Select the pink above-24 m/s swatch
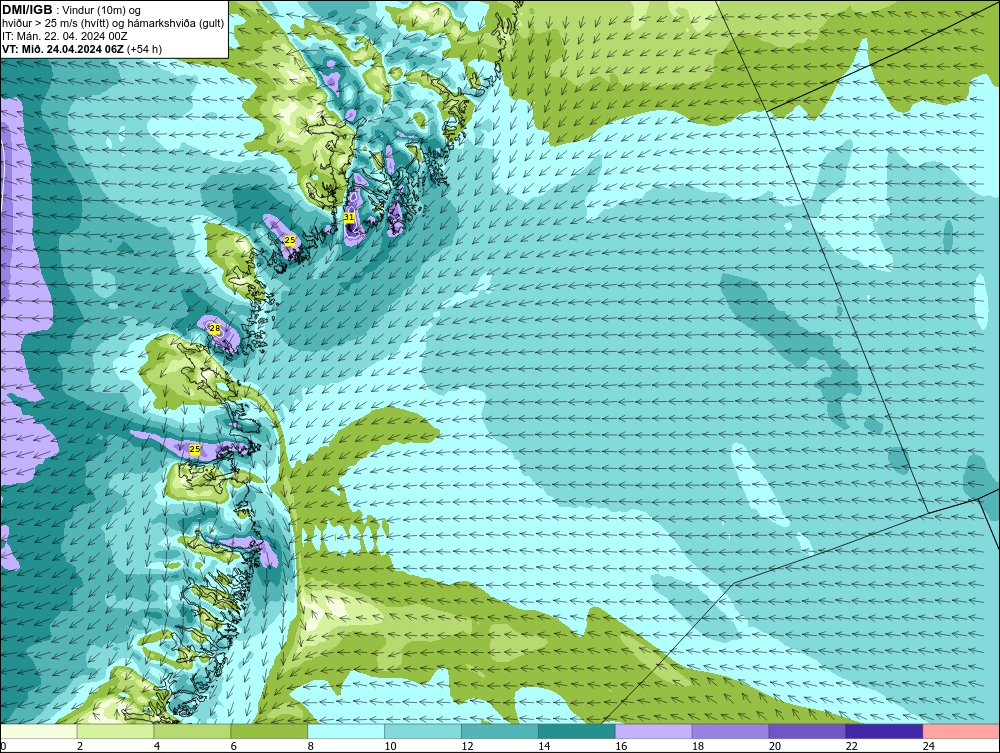The width and height of the screenshot is (1000, 753). click(961, 731)
